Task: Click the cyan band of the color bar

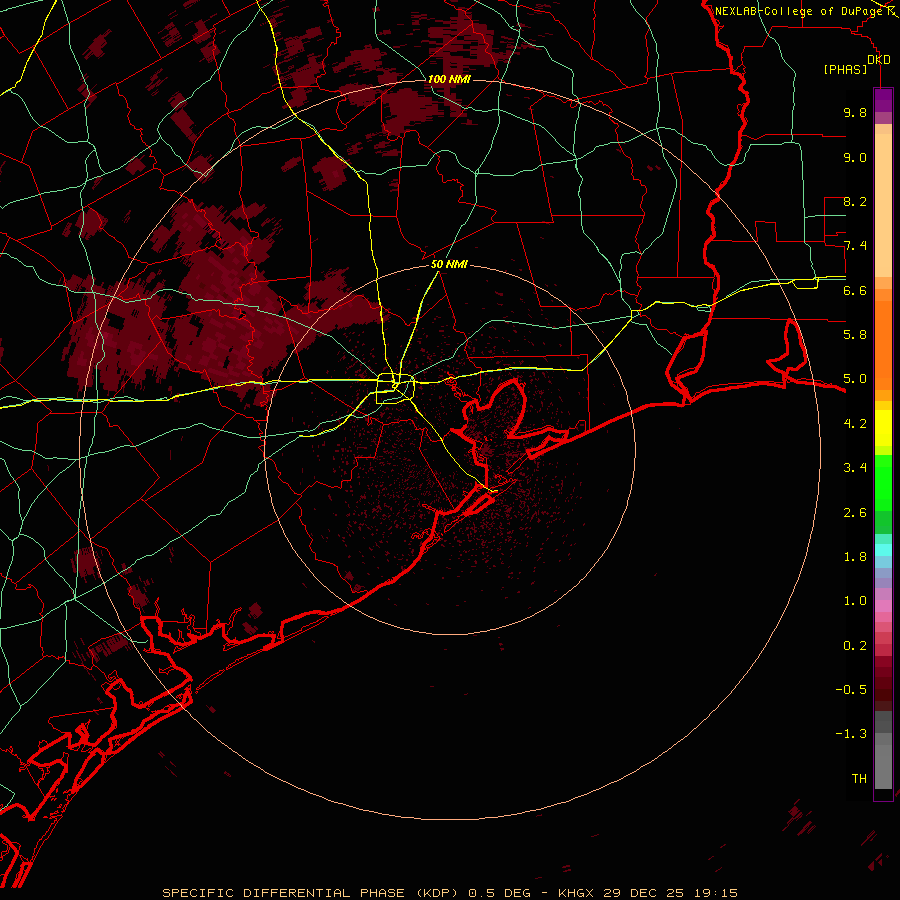Action: pos(883,550)
